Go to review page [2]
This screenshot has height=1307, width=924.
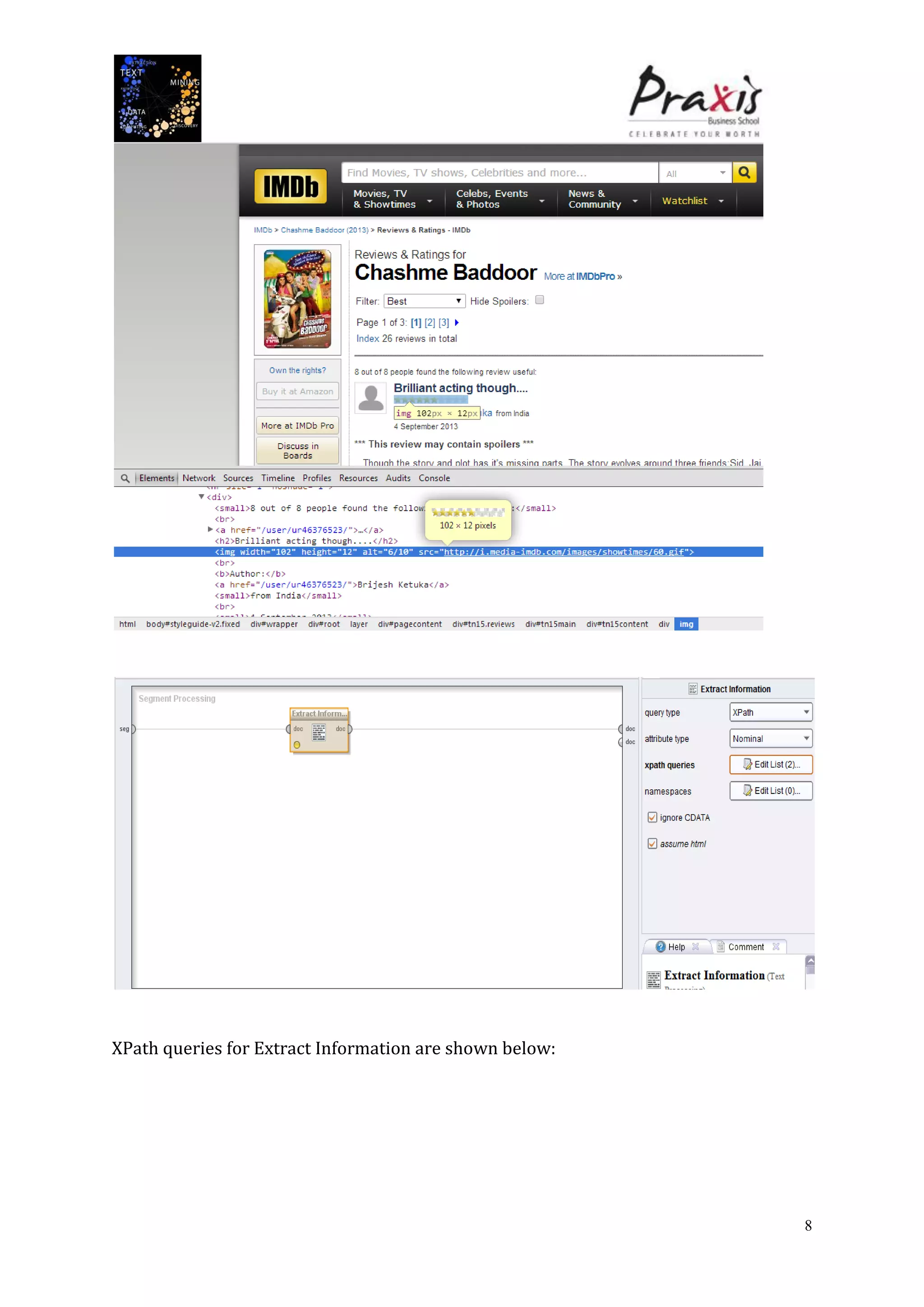tap(430, 323)
